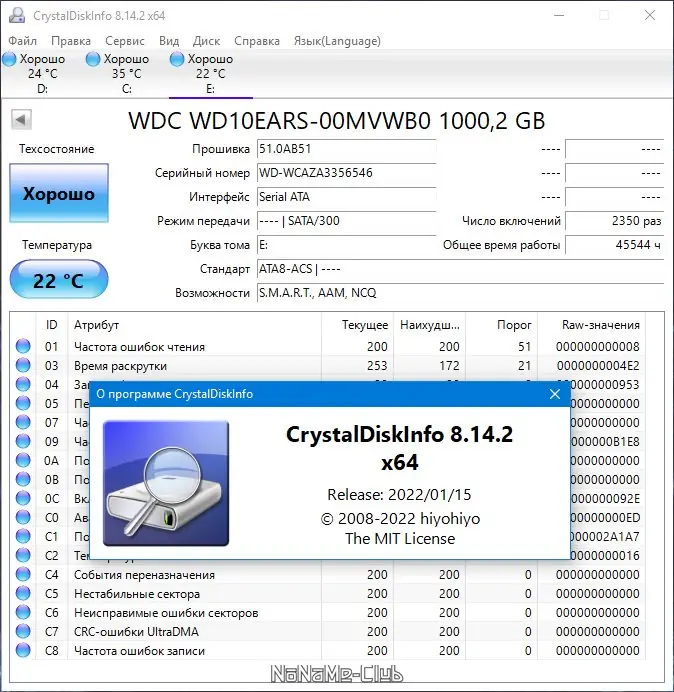The height and width of the screenshot is (692, 674).
Task: Select the Неисправимые ошибки секторов row
Action: (327, 612)
